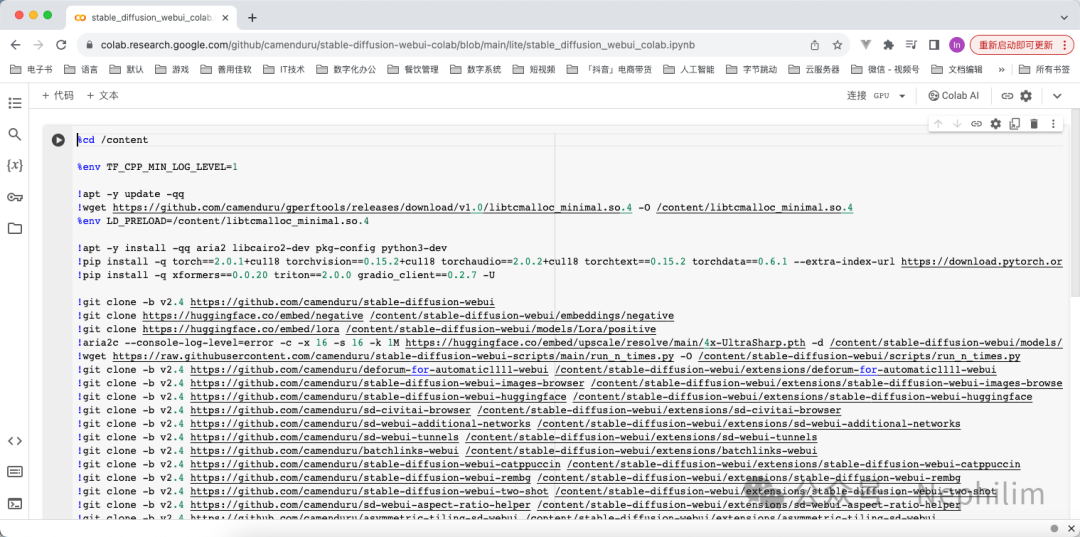Viewport: 1080px width, 537px height.
Task: Open the find and replace panel
Action: [x=14, y=134]
